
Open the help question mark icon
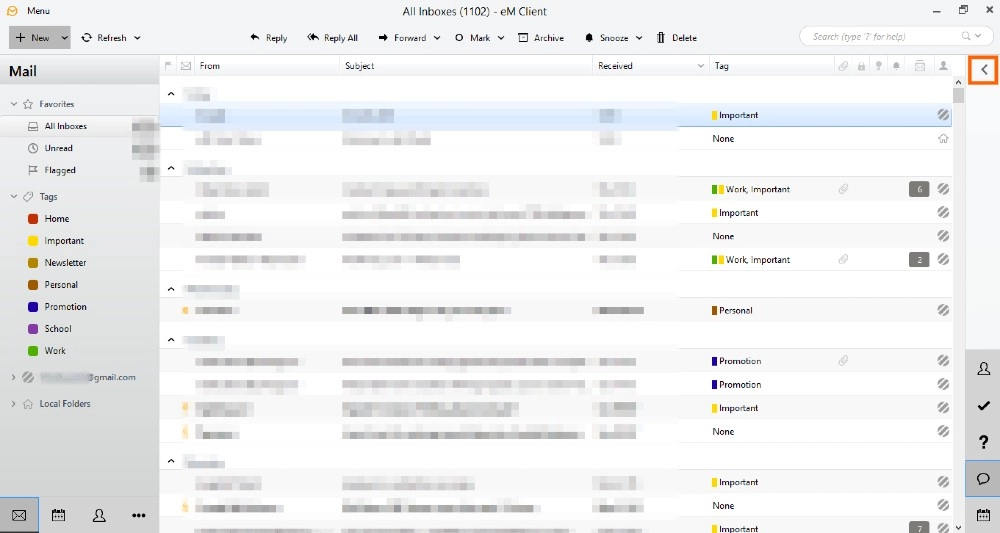pyautogui.click(x=983, y=442)
